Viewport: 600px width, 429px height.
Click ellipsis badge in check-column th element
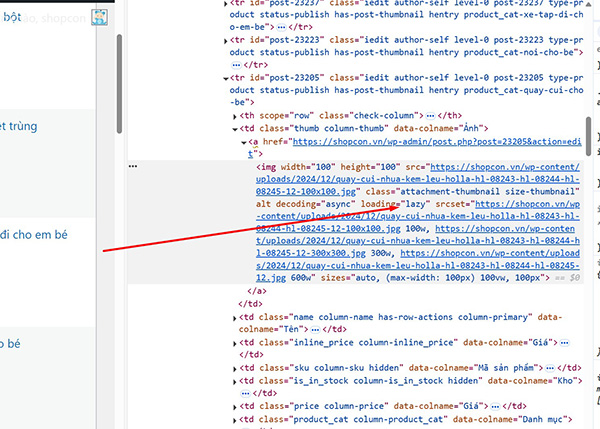pos(430,116)
